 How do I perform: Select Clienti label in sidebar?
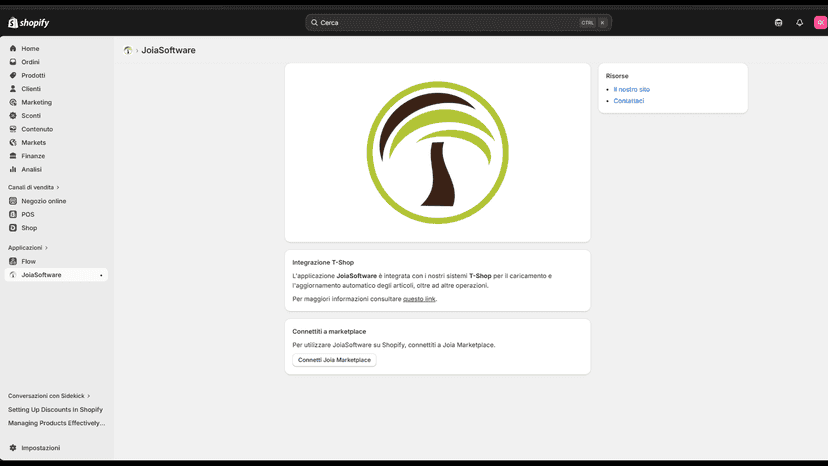coord(31,89)
